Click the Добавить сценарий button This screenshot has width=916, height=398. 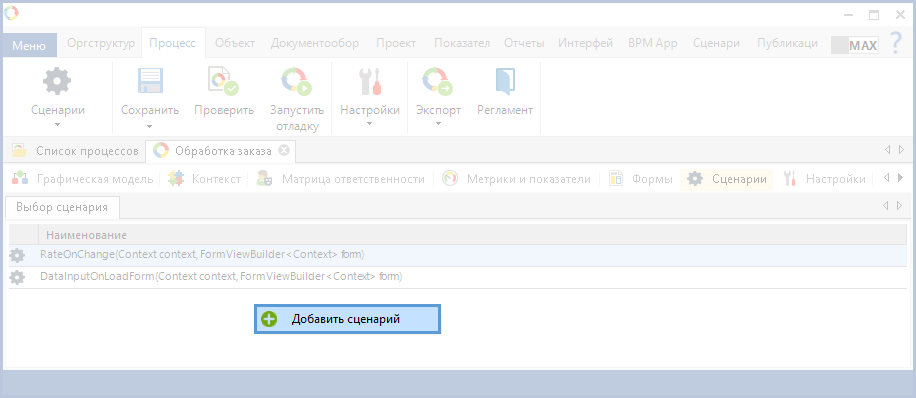(x=347, y=319)
